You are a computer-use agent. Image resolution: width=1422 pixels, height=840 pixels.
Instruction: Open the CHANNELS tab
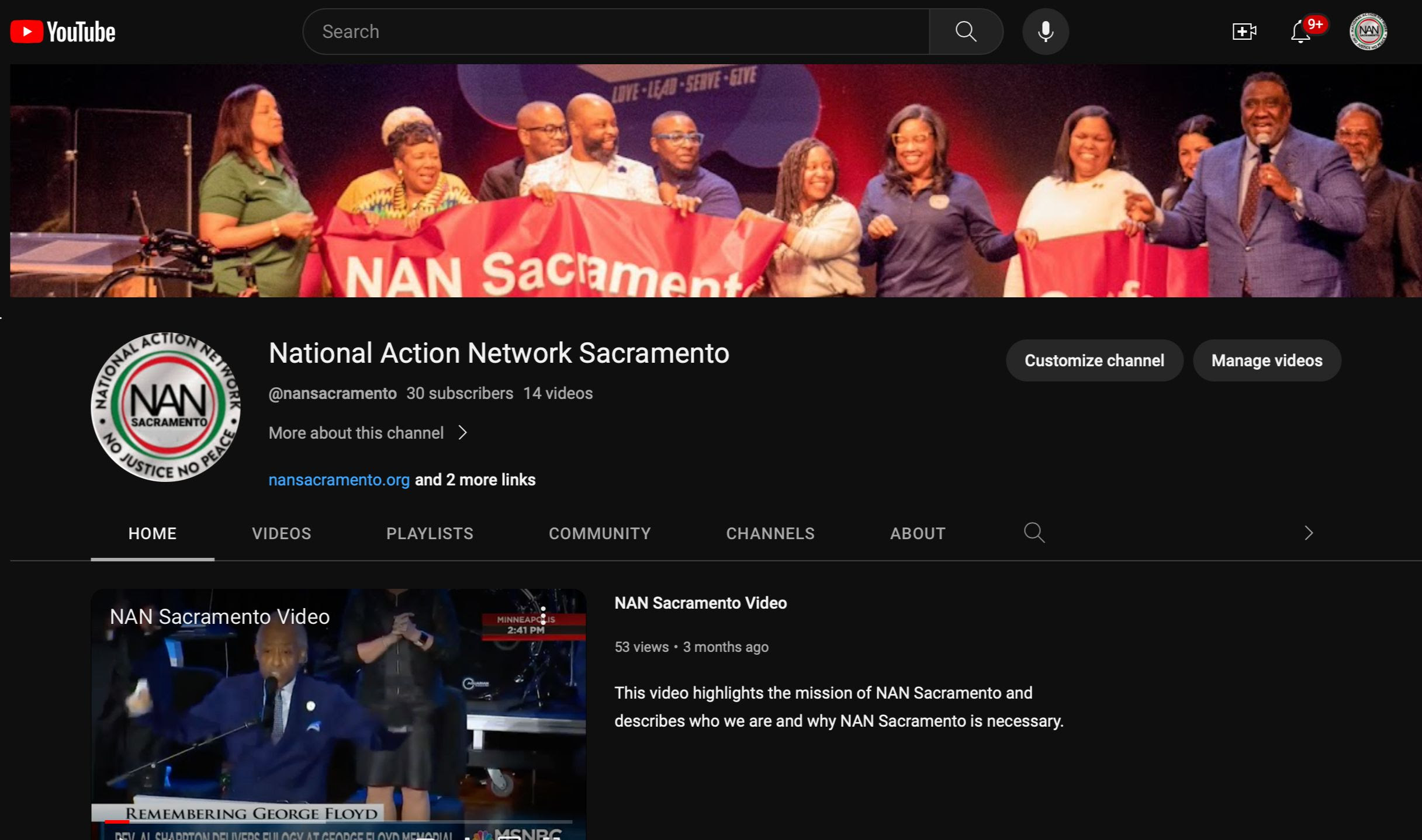[770, 533]
